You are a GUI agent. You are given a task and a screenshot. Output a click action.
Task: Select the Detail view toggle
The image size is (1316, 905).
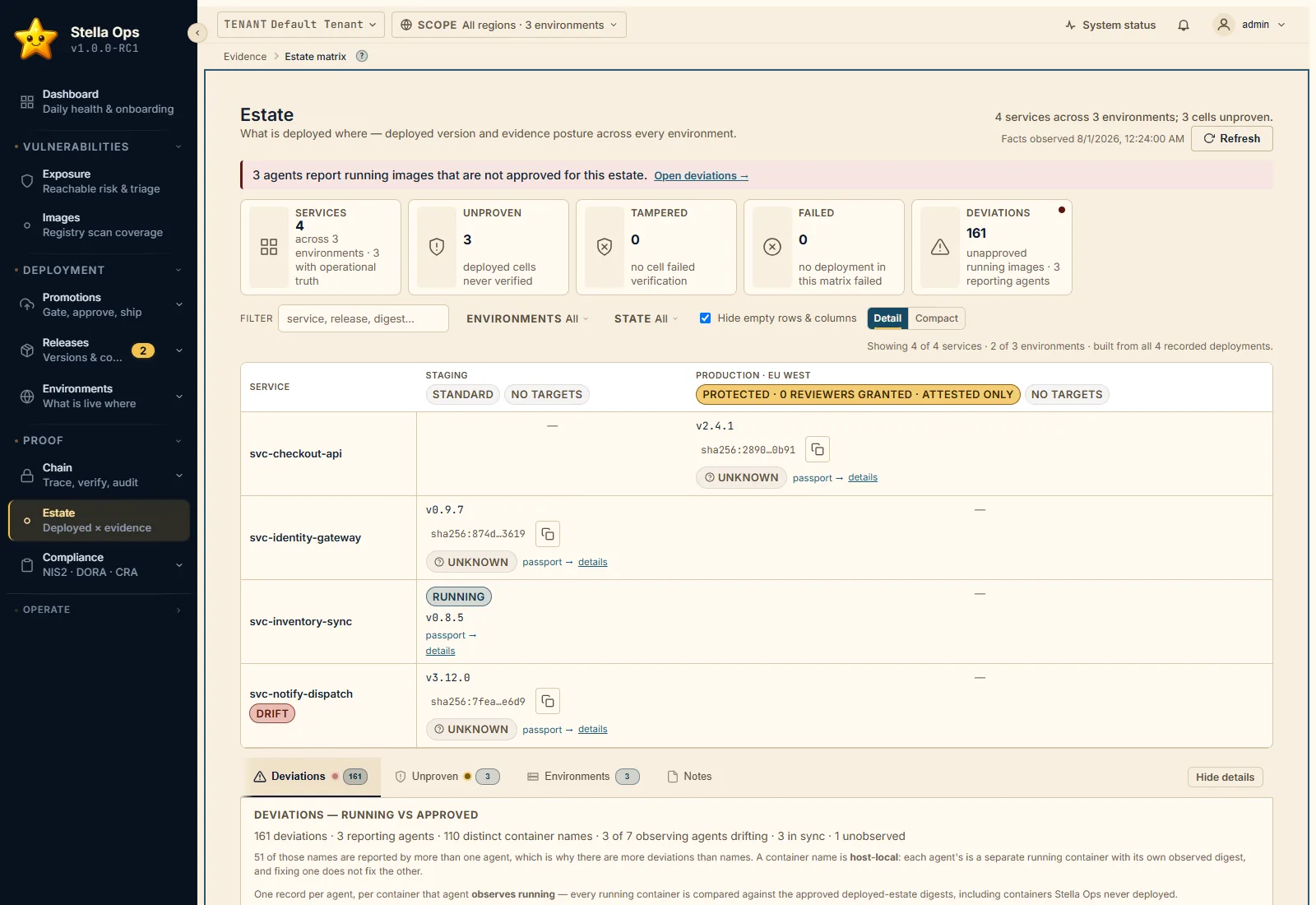(x=887, y=318)
